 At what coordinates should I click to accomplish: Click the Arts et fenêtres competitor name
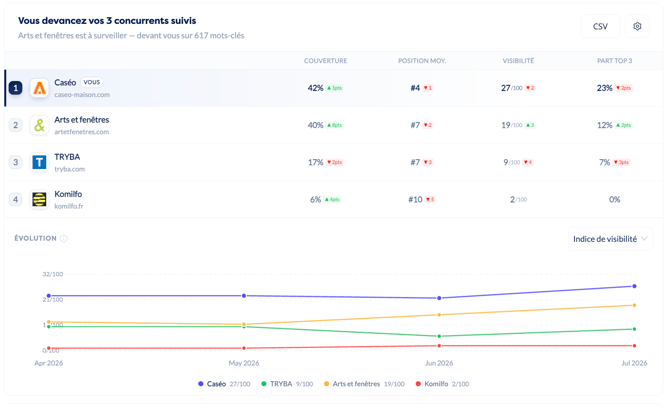point(82,120)
